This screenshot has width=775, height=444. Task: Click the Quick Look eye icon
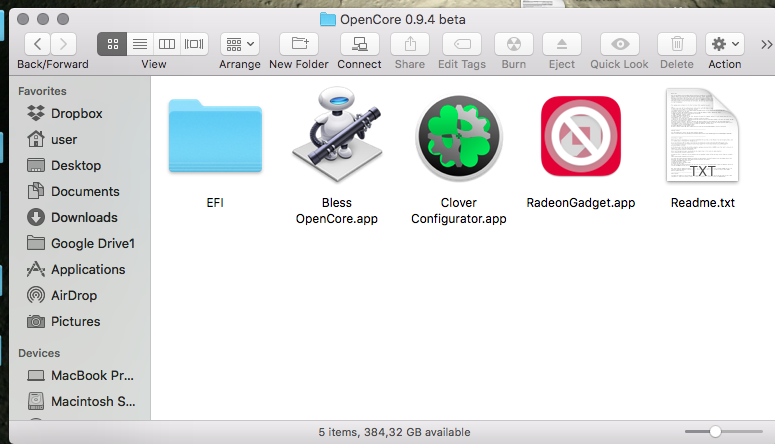tap(620, 44)
